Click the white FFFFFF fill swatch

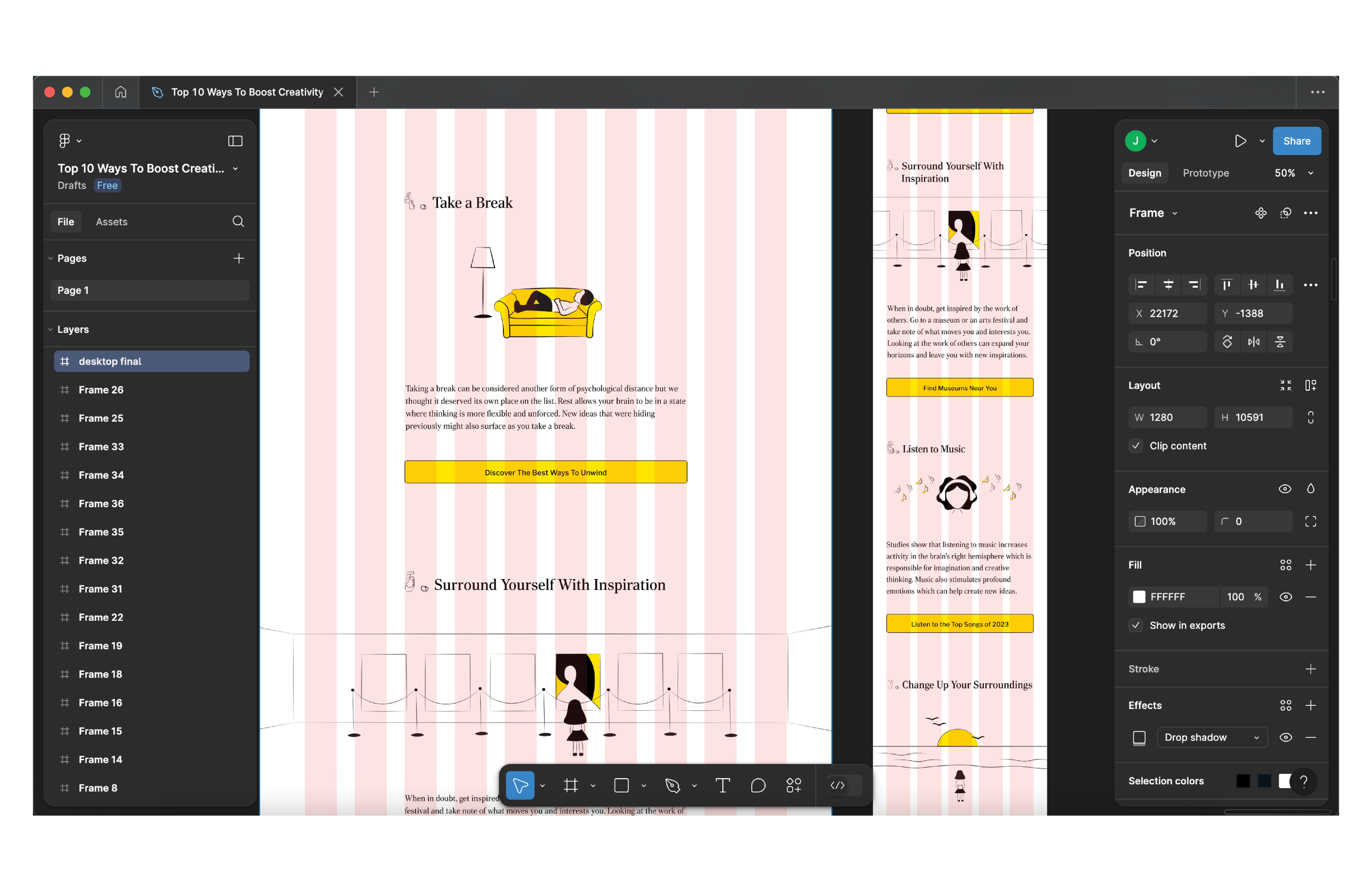(1140, 597)
